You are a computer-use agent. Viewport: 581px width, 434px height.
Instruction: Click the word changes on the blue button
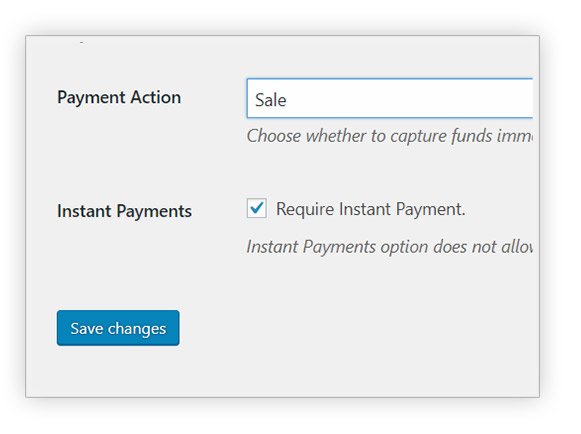[x=137, y=329]
